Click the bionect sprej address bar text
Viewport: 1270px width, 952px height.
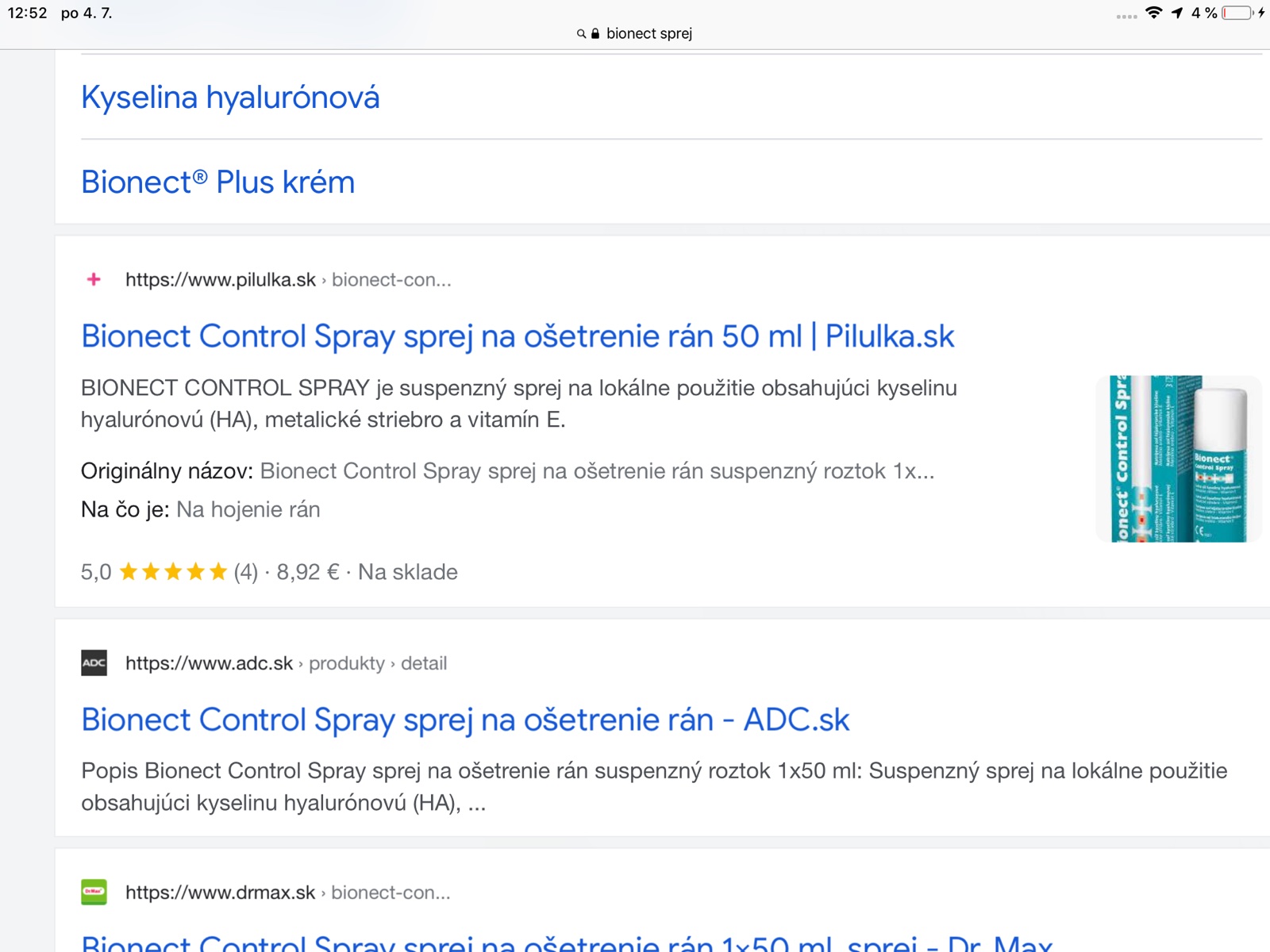(x=648, y=34)
